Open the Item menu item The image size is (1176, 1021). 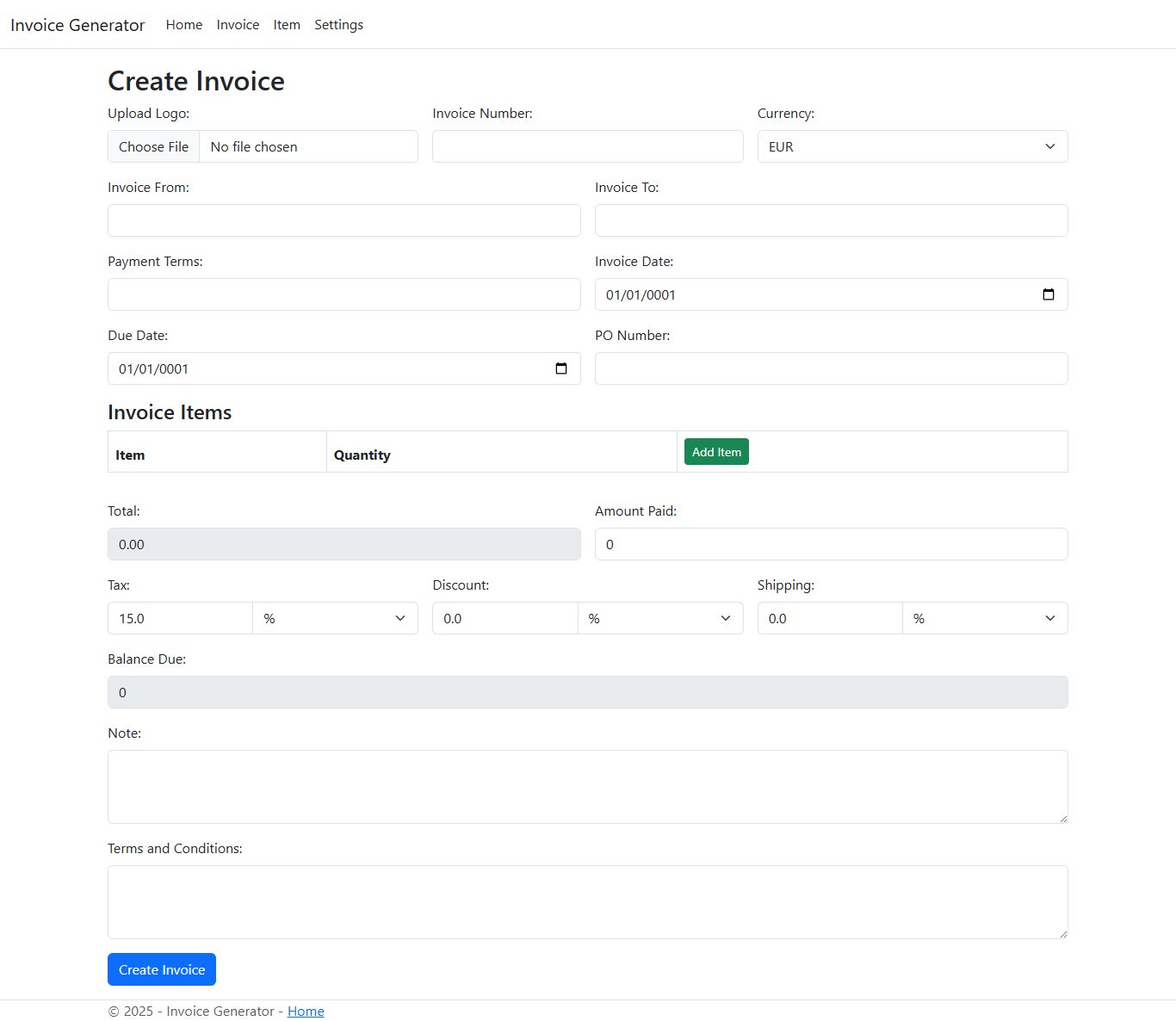coord(287,25)
